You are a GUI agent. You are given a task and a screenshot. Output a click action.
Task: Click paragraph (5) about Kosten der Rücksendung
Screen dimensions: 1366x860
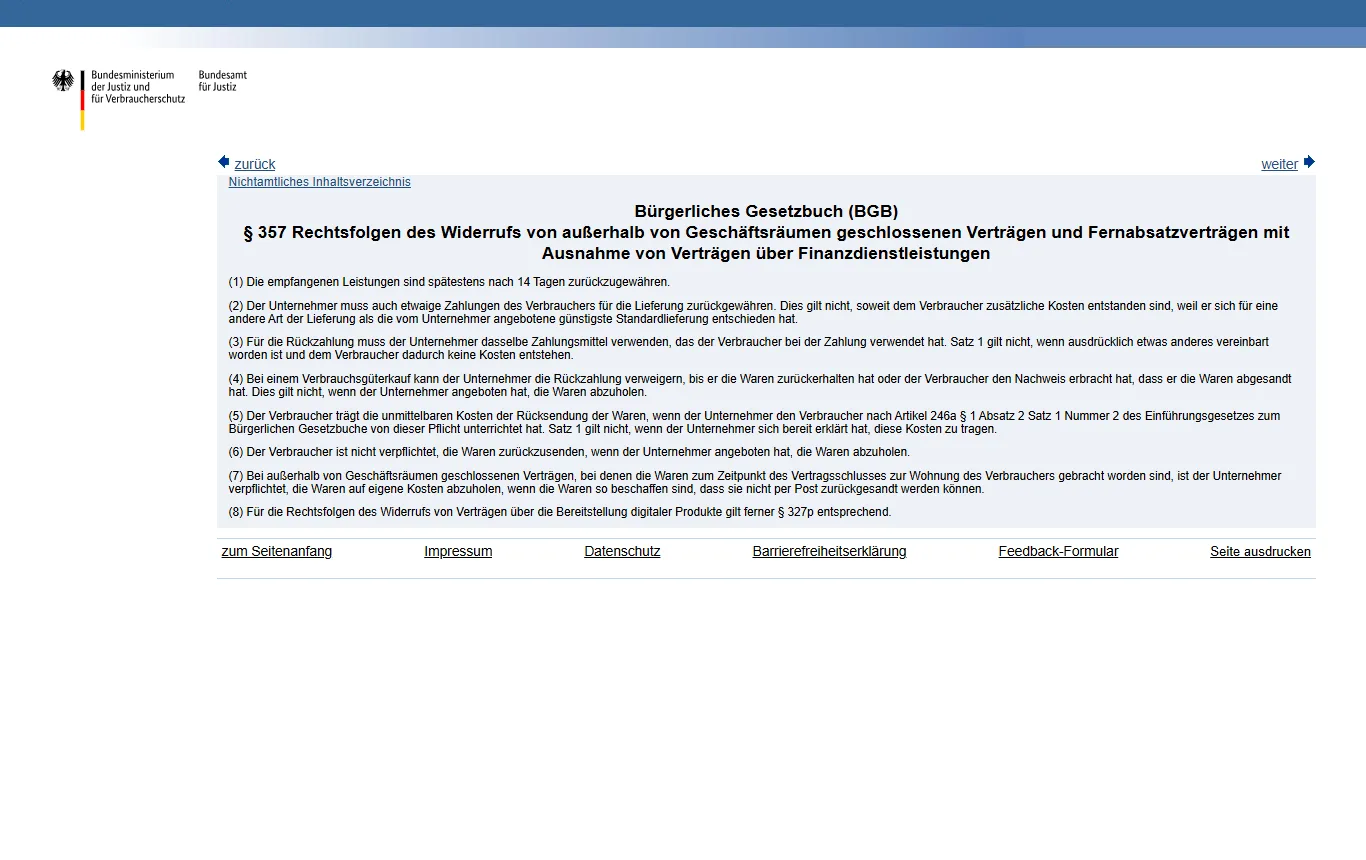coord(754,422)
